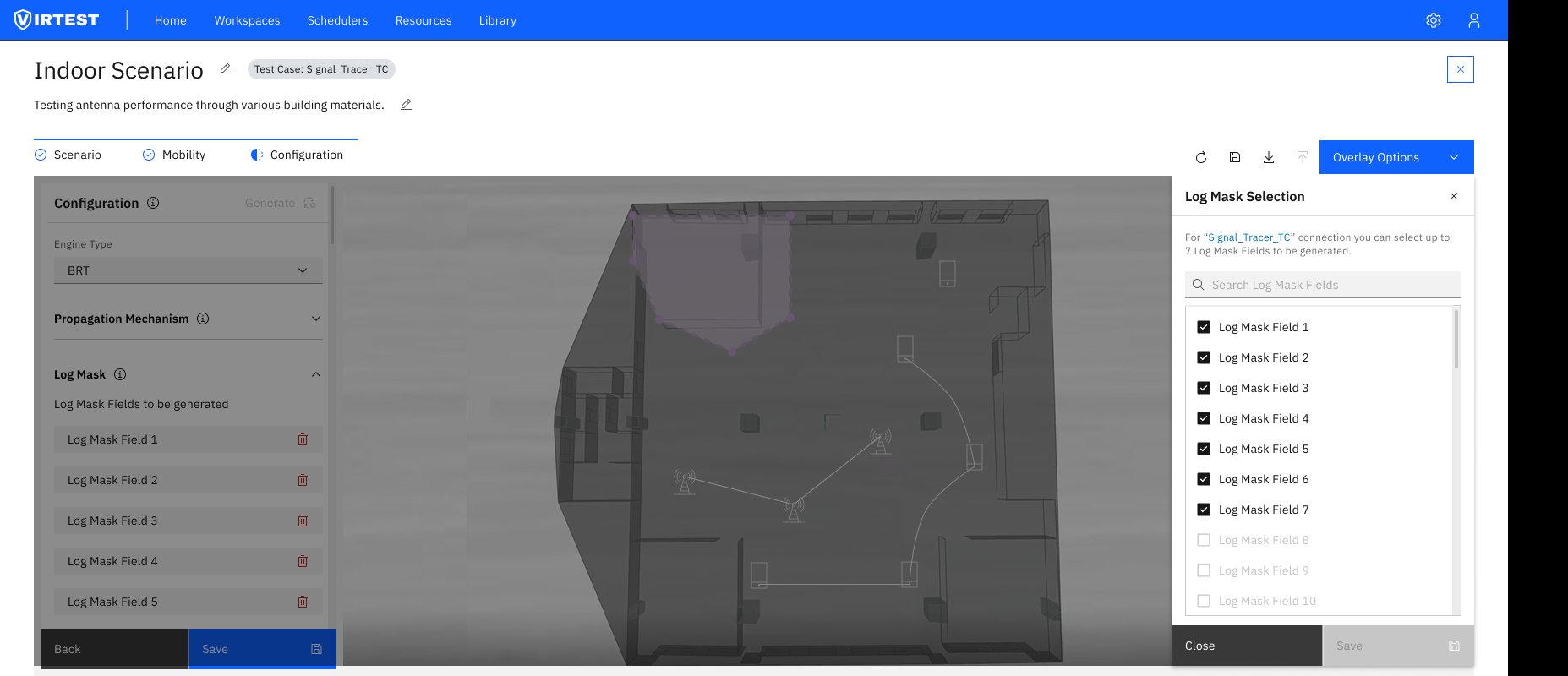Open the Library menu

(498, 20)
